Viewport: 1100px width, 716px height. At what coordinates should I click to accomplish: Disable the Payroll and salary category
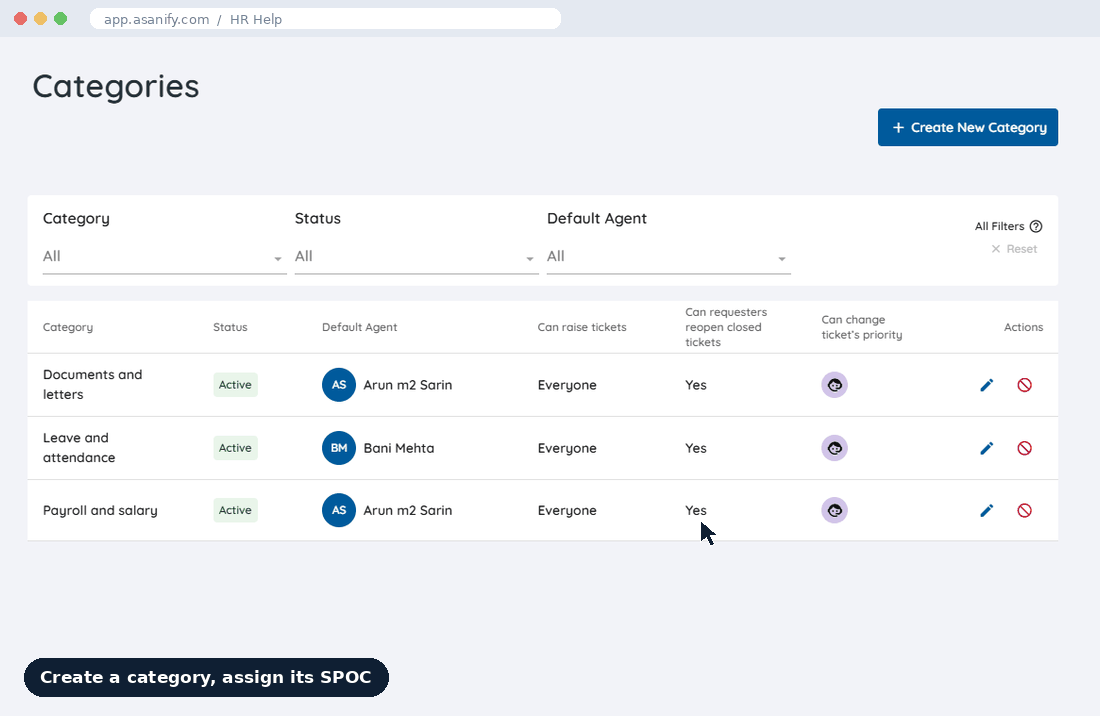coord(1024,511)
